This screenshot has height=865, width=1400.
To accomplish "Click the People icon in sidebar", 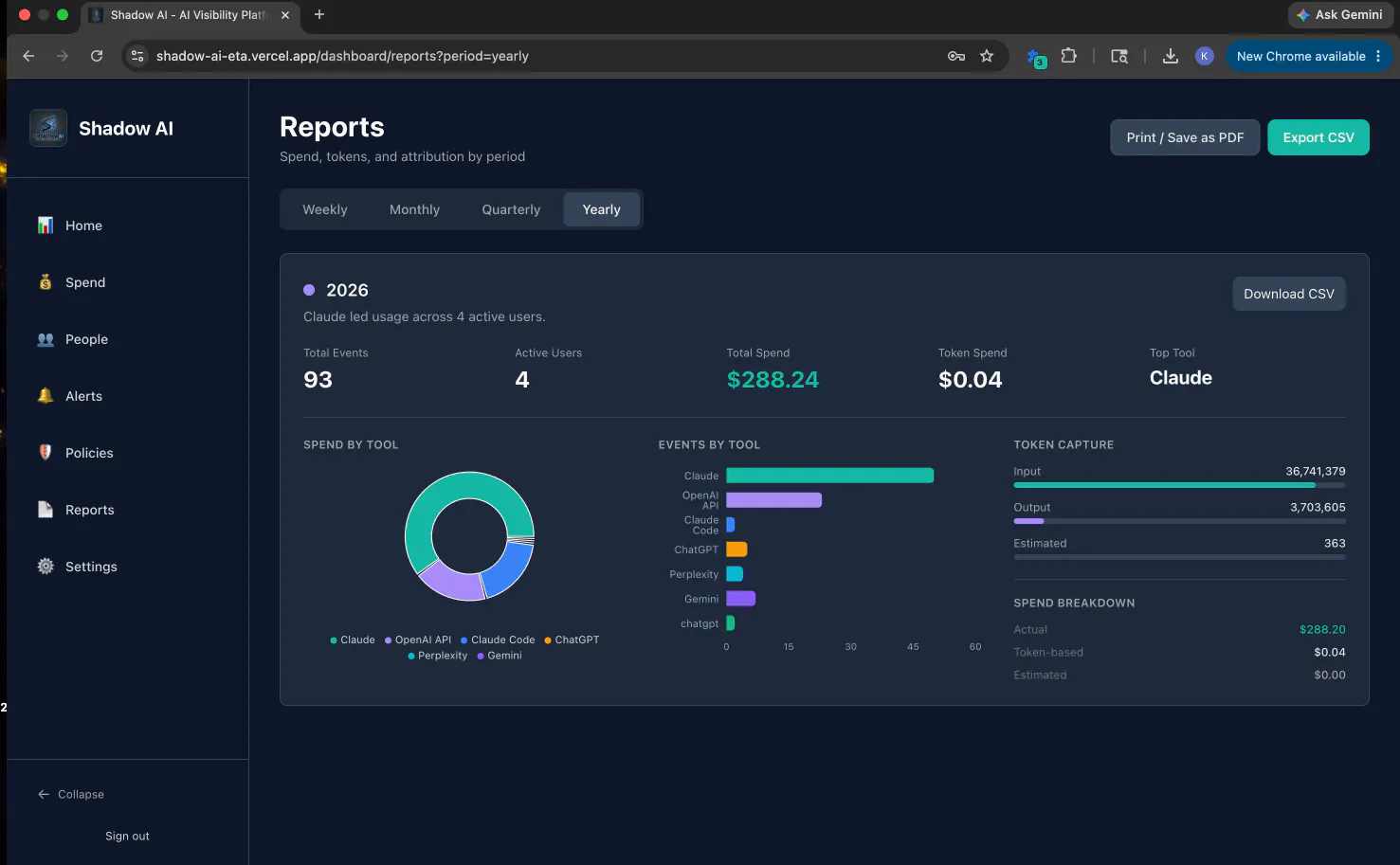I will (45, 339).
